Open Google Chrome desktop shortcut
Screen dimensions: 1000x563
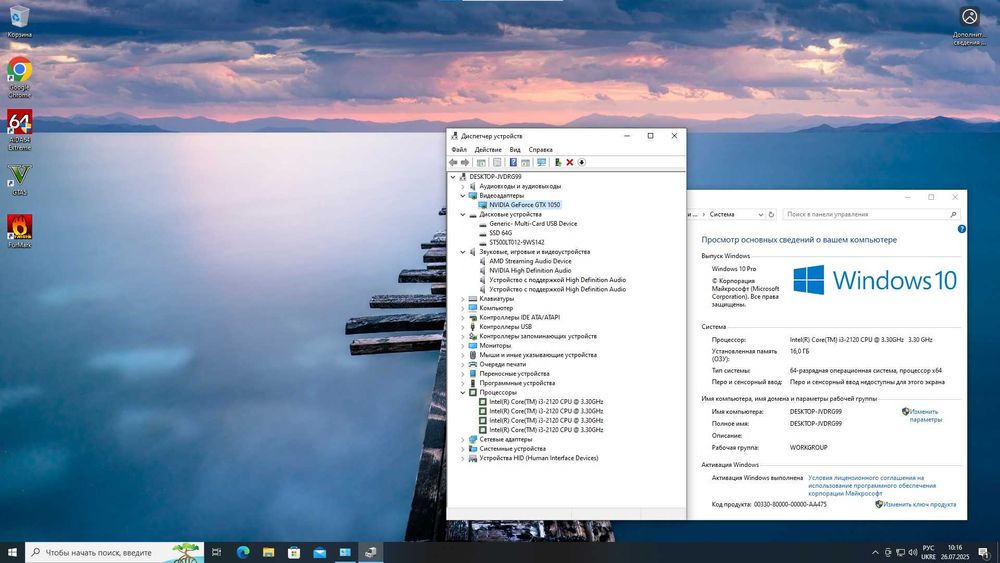pos(19,78)
